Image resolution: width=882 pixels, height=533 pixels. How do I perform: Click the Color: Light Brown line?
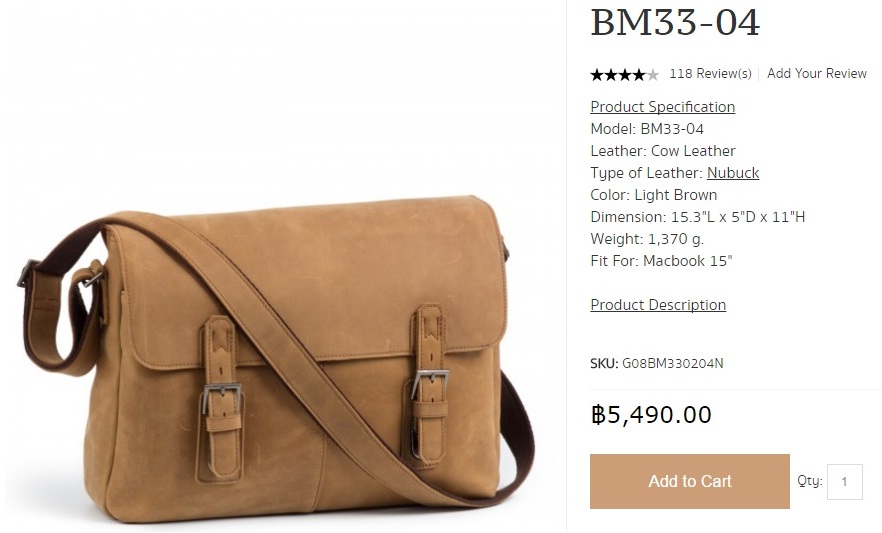click(x=654, y=195)
